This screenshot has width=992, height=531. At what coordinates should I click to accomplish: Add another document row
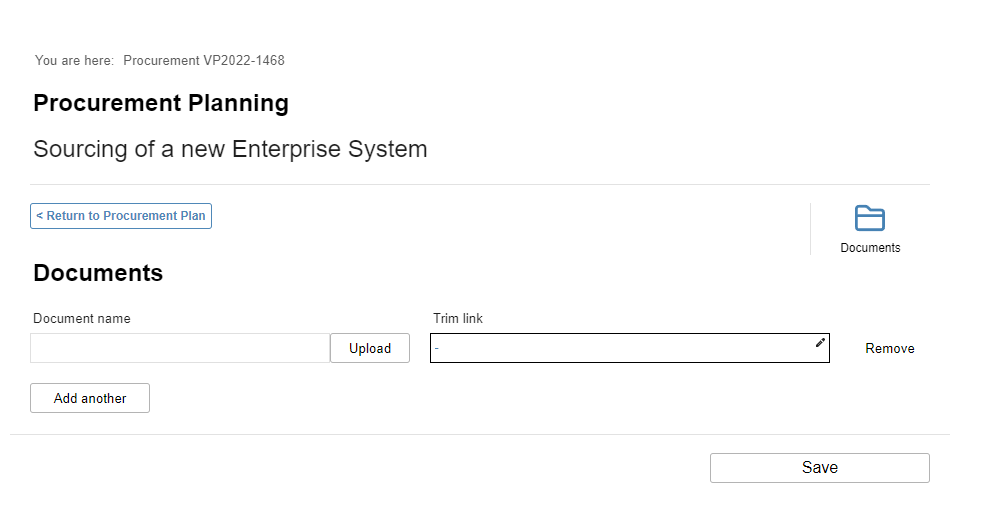(x=90, y=398)
